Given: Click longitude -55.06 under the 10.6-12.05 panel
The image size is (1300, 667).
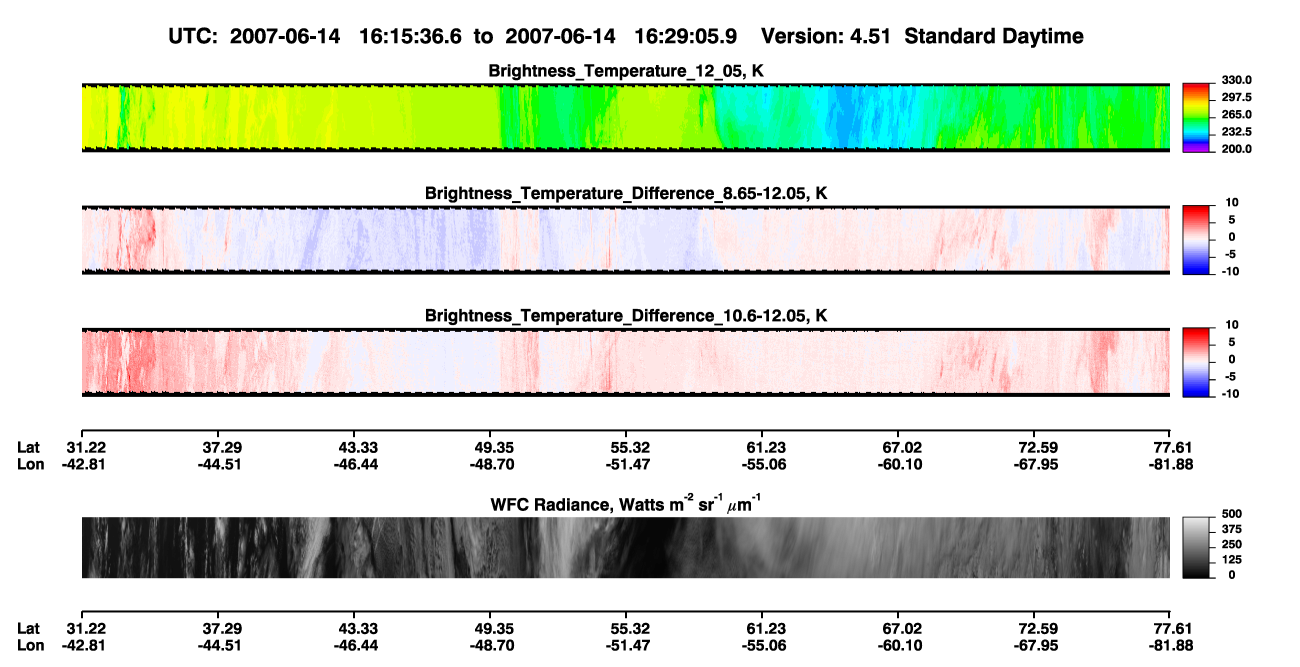Looking at the screenshot, I should pyautogui.click(x=762, y=463).
